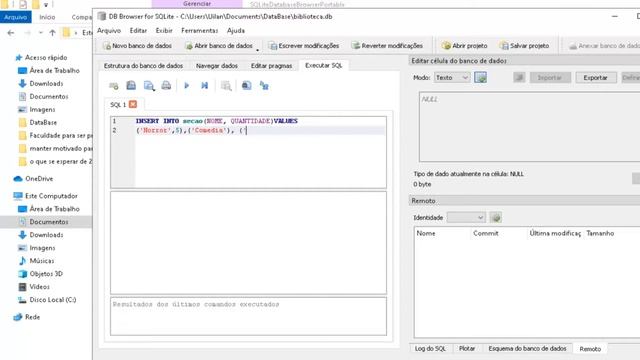
Task: Select OneDrive in Explorer sidebar
Action: point(39,179)
